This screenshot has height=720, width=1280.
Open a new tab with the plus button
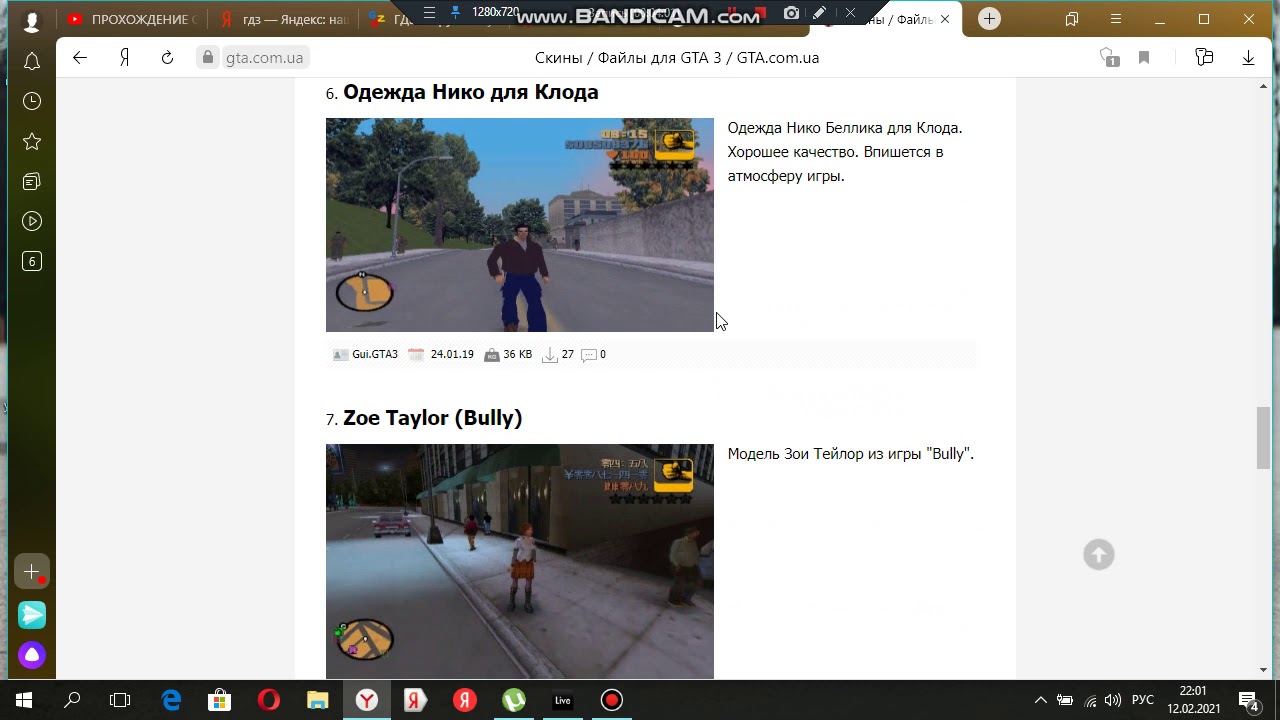coord(989,19)
